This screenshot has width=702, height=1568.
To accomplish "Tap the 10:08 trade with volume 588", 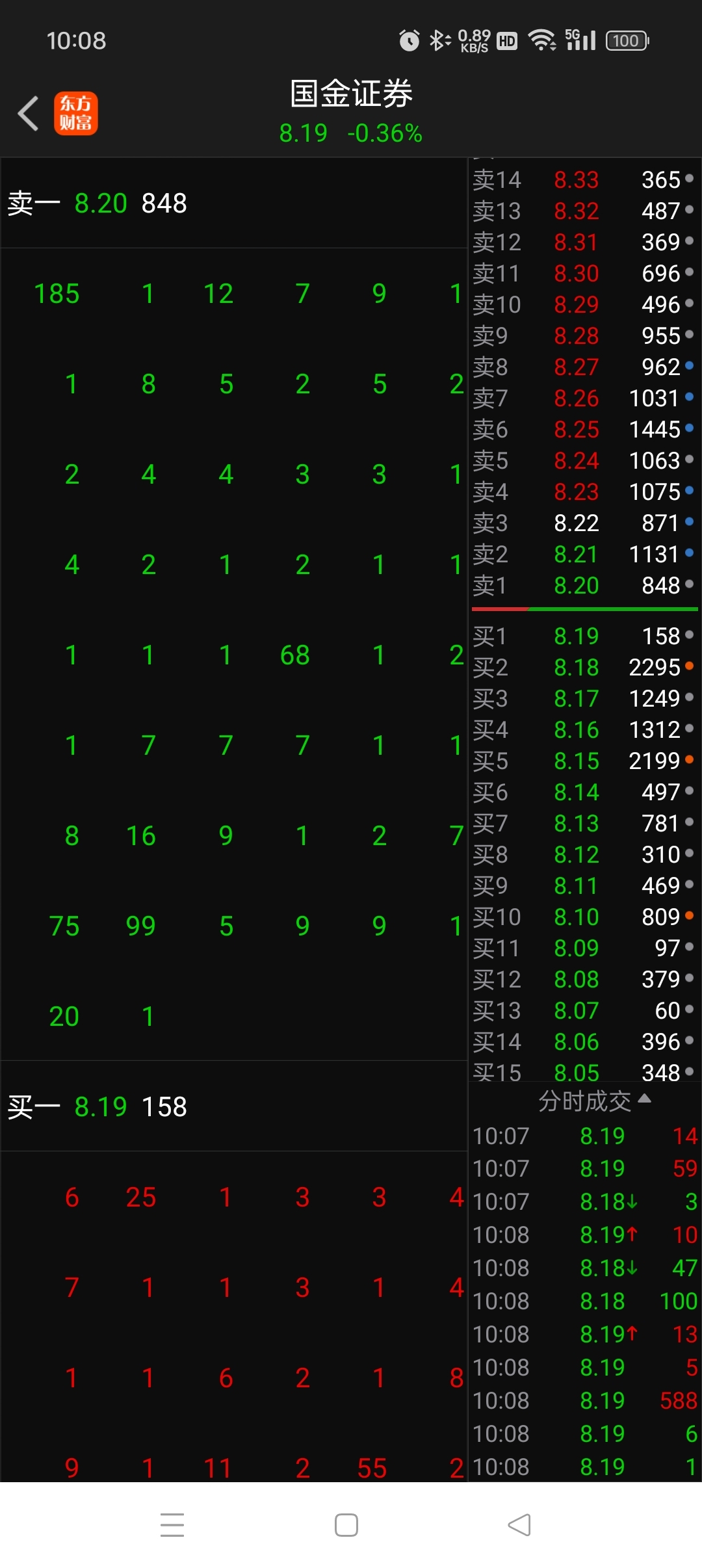I will [x=584, y=1400].
